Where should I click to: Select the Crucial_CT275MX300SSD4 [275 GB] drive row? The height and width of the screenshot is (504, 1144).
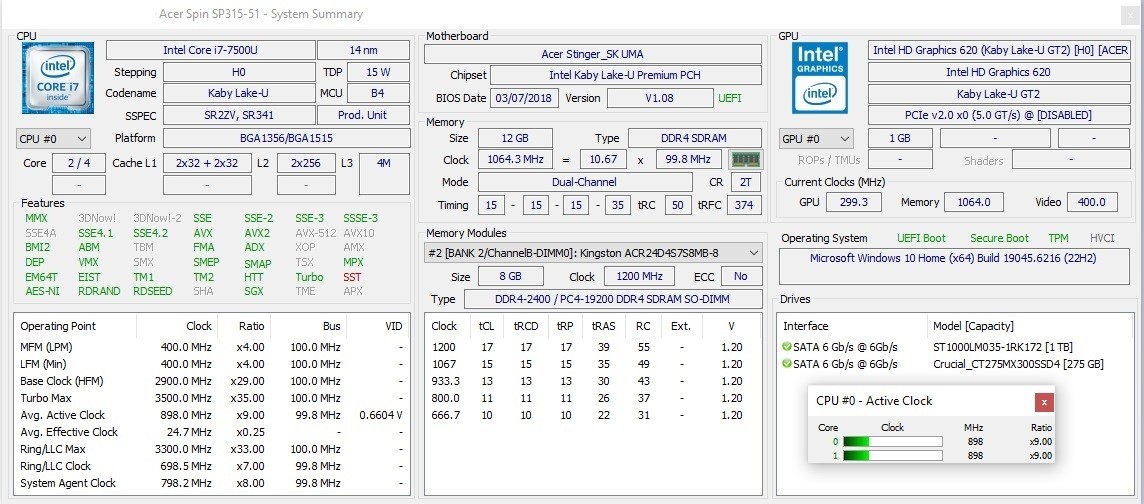pyautogui.click(x=954, y=364)
